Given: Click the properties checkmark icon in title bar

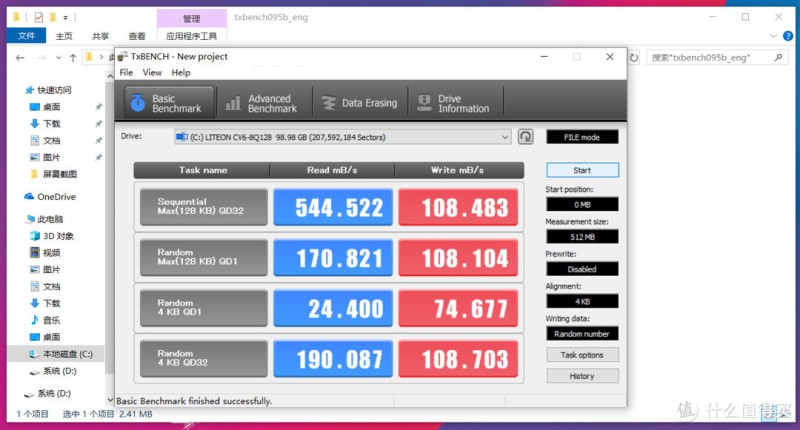Looking at the screenshot, I should [39, 17].
